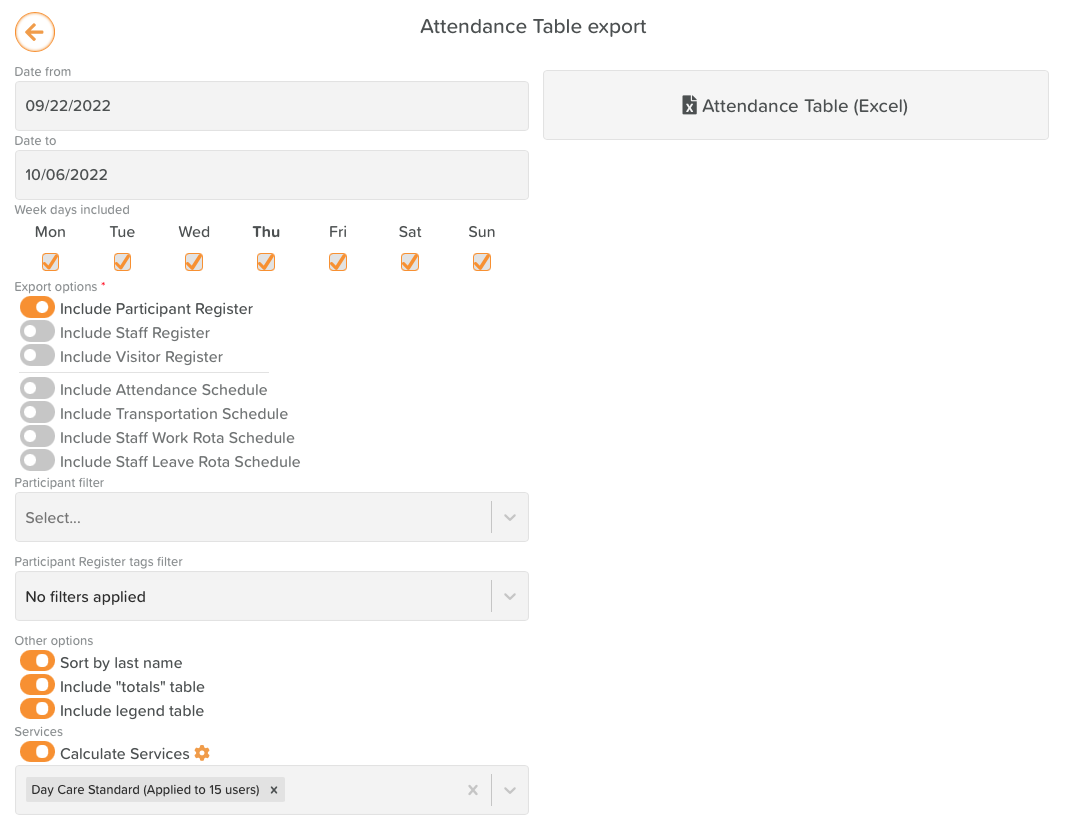The height and width of the screenshot is (828, 1066).
Task: Enable Include Transportation Schedule toggle
Action: [x=37, y=413]
